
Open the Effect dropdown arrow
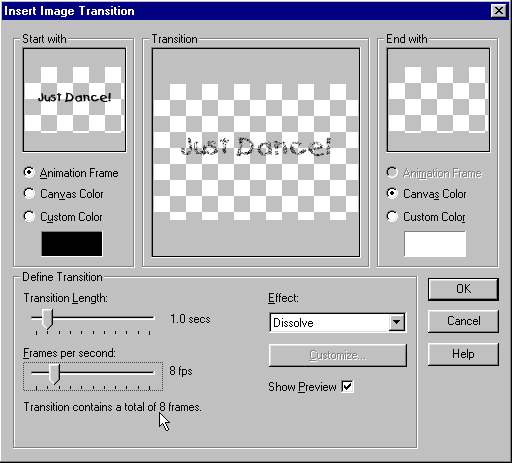click(396, 322)
